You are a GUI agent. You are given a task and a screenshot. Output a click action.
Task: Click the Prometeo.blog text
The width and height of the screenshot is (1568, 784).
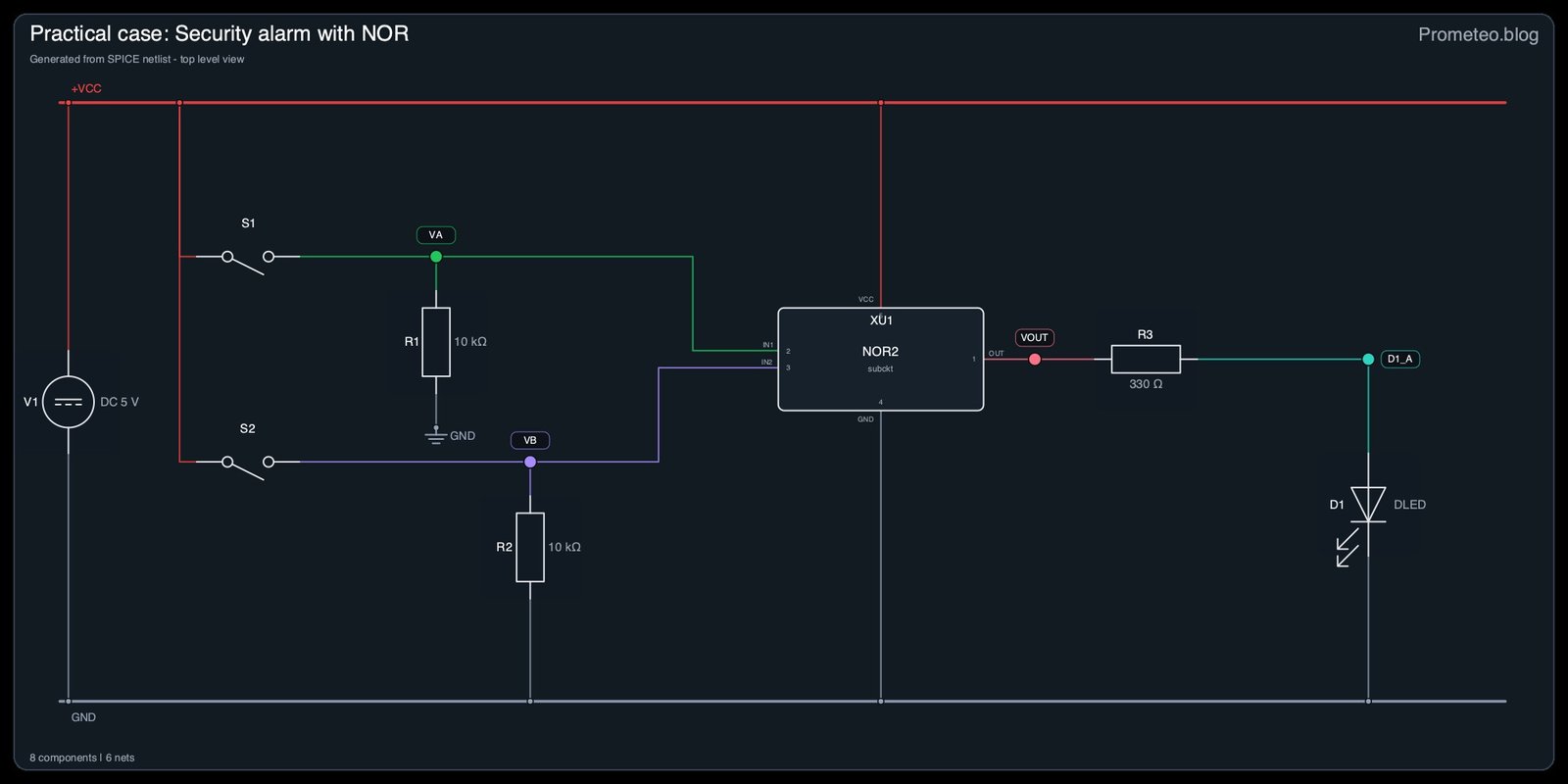tap(1478, 34)
